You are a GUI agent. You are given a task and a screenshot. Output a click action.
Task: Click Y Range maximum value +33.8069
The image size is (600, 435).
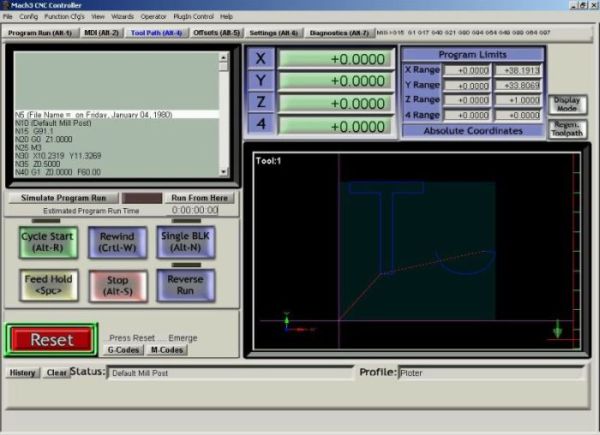[x=518, y=85]
